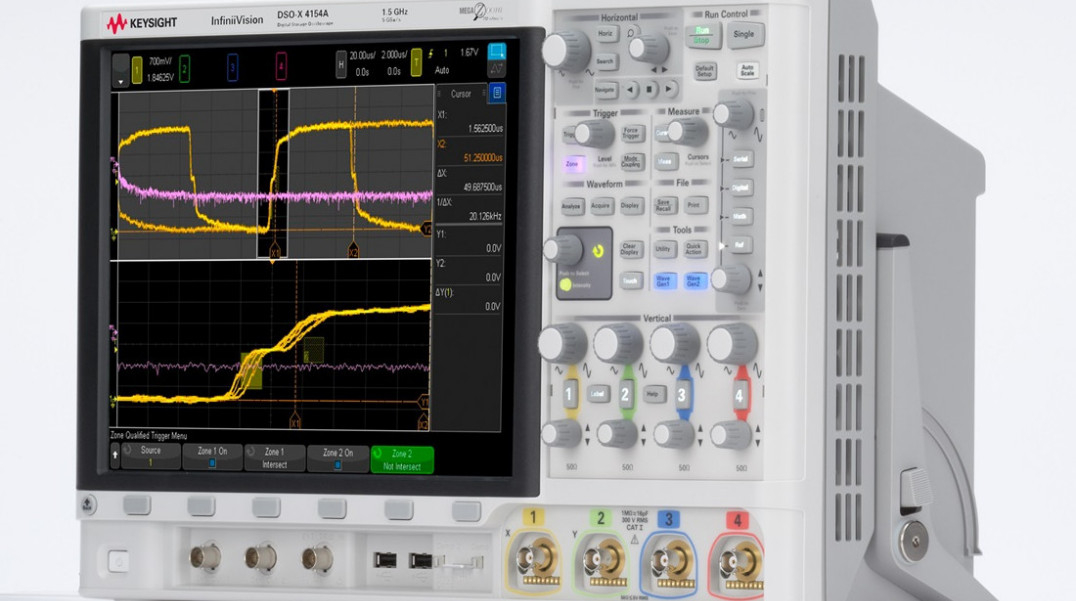The image size is (1076, 601).
Task: Toggle the glowing Zone trigger button
Action: [572, 164]
